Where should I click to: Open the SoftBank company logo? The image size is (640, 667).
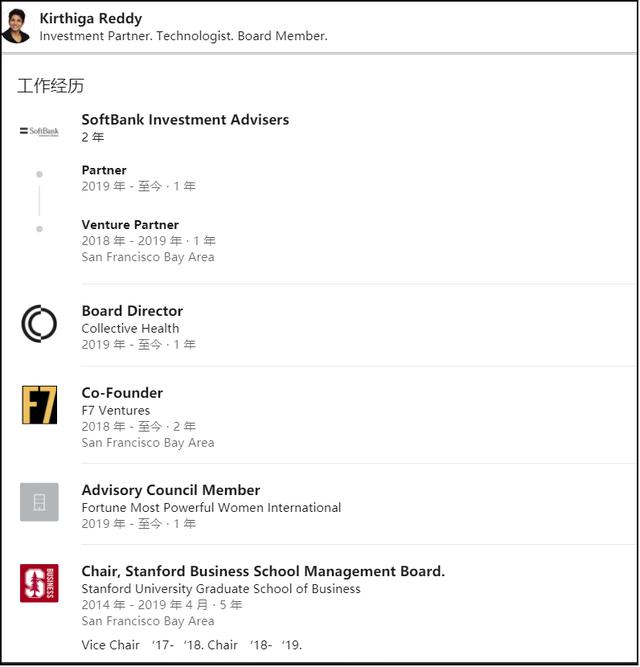(39, 130)
